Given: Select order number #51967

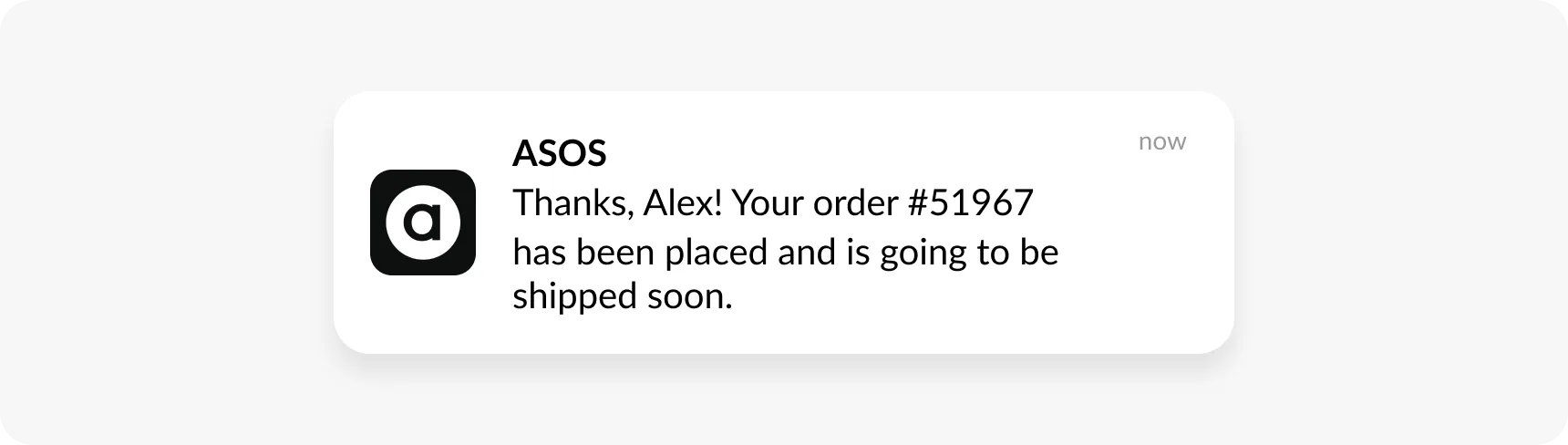Looking at the screenshot, I should (971, 202).
